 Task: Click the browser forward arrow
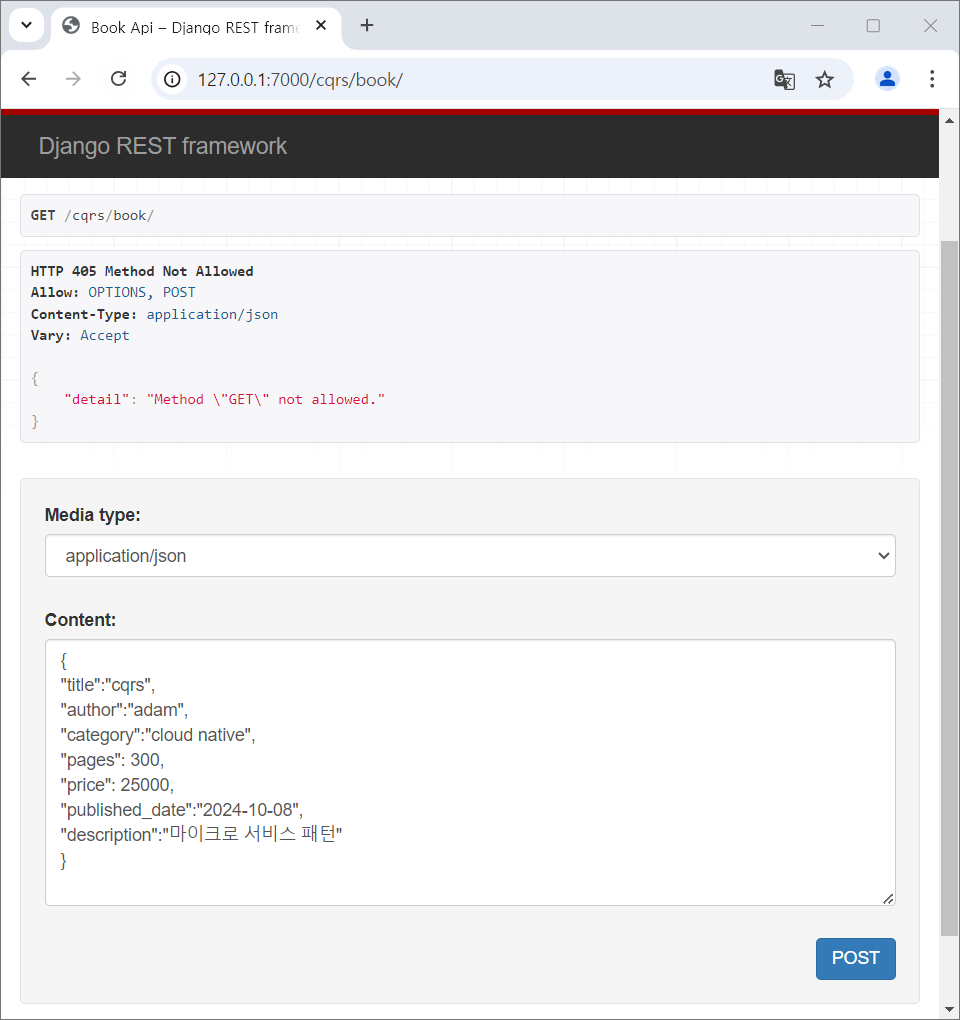click(73, 79)
